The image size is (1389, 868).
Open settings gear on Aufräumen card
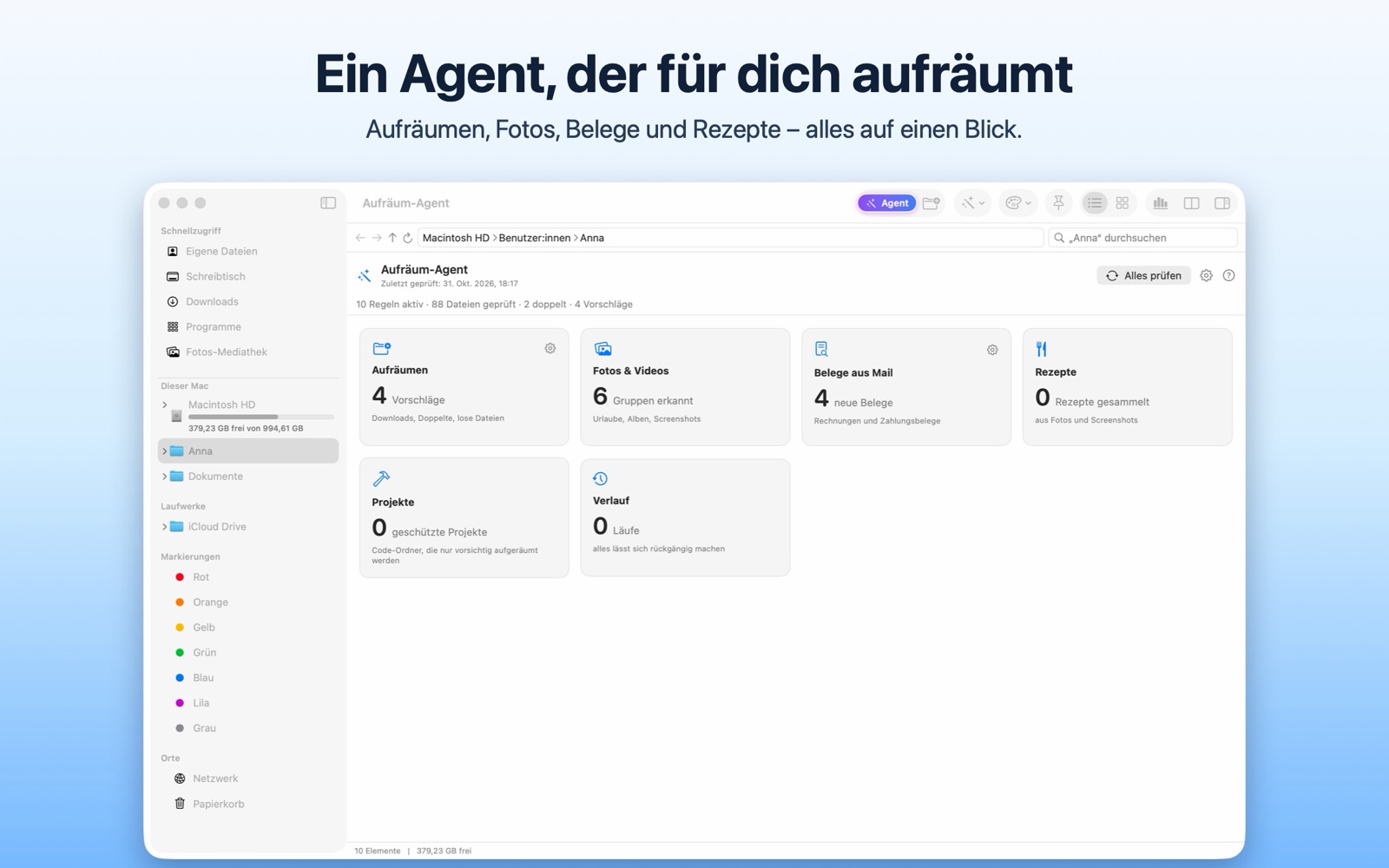pos(550,348)
